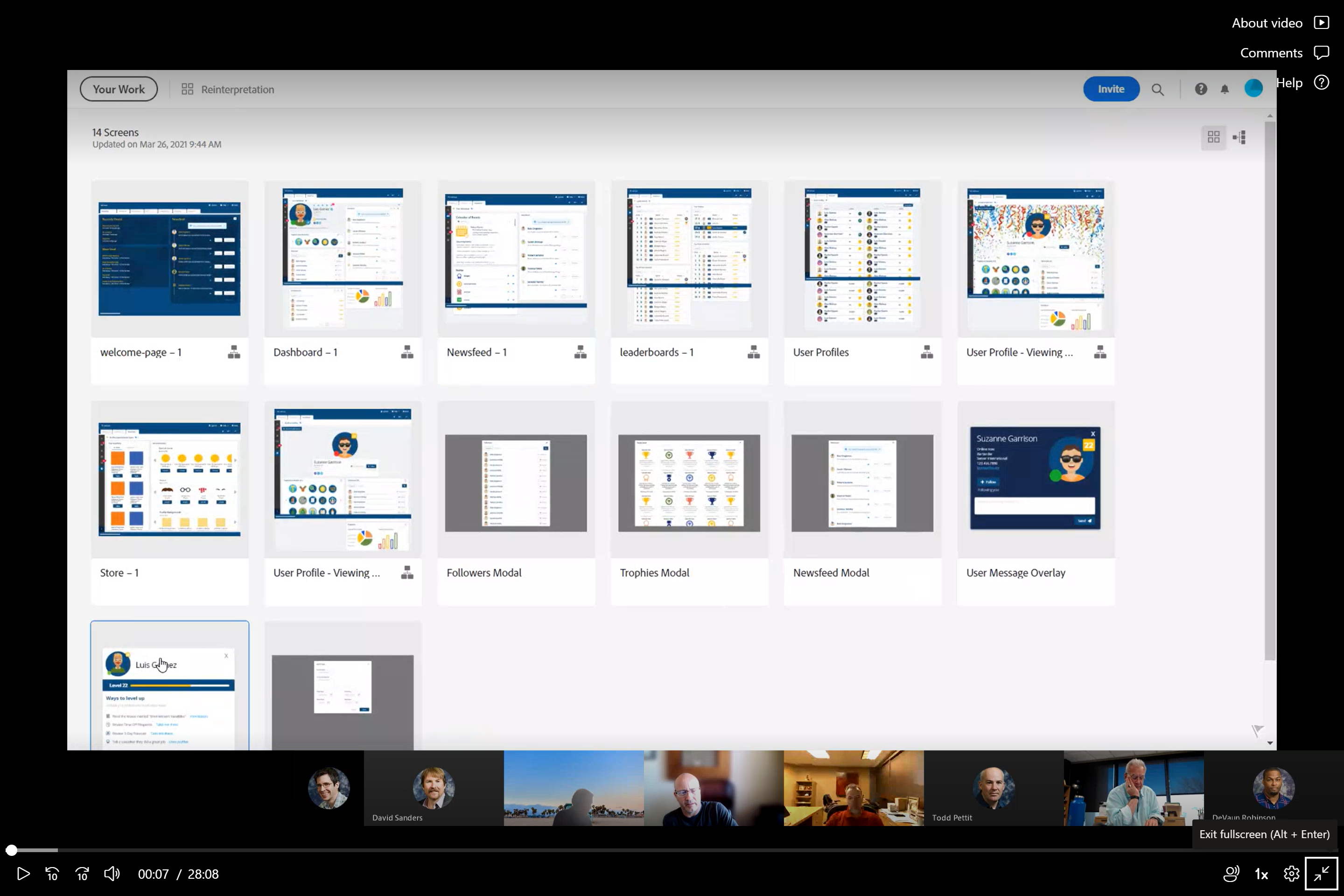The height and width of the screenshot is (896, 1344).
Task: Open the User Message Overlay screen thumbnail
Action: coord(1035,478)
